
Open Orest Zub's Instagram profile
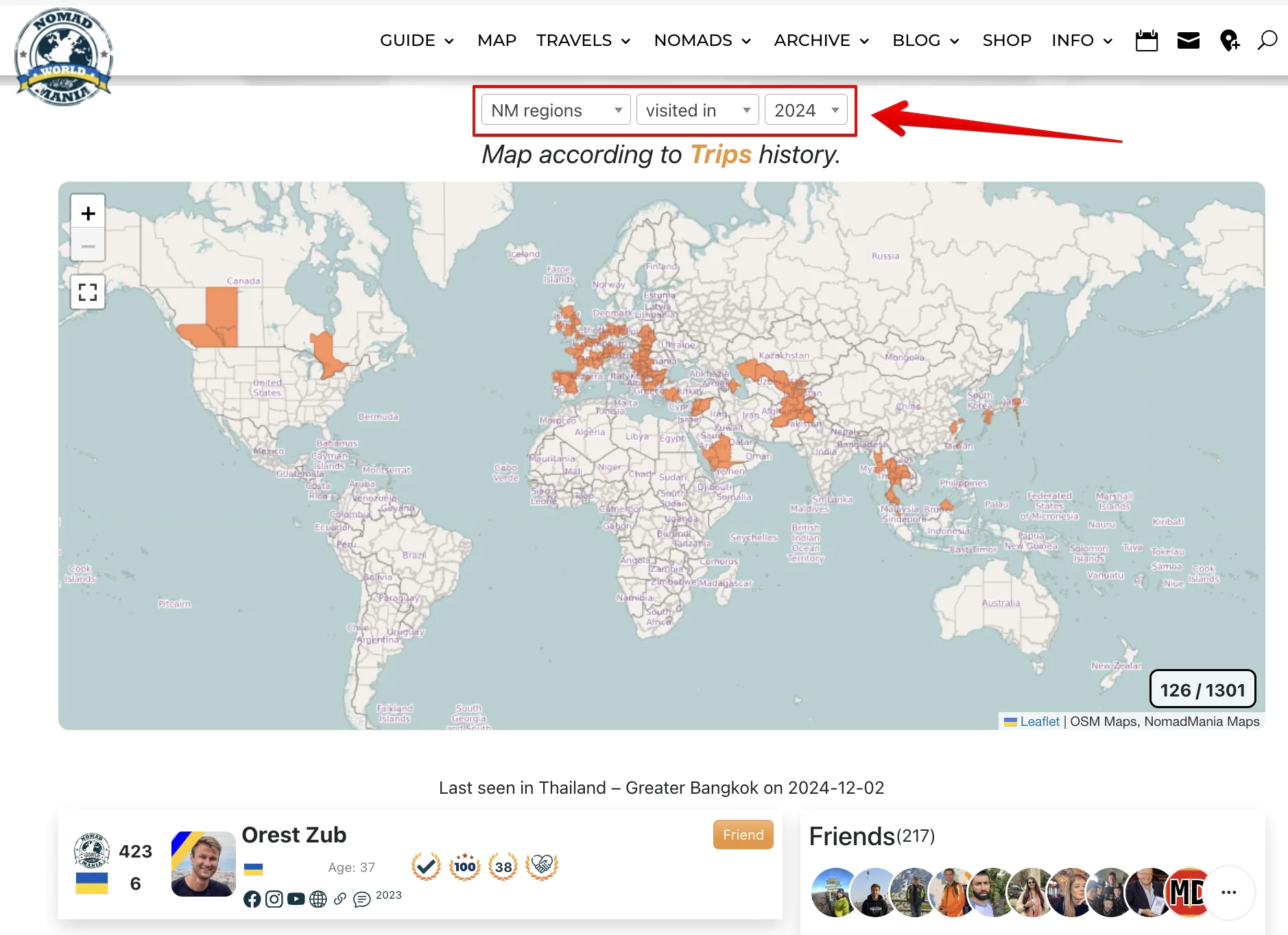click(x=274, y=899)
